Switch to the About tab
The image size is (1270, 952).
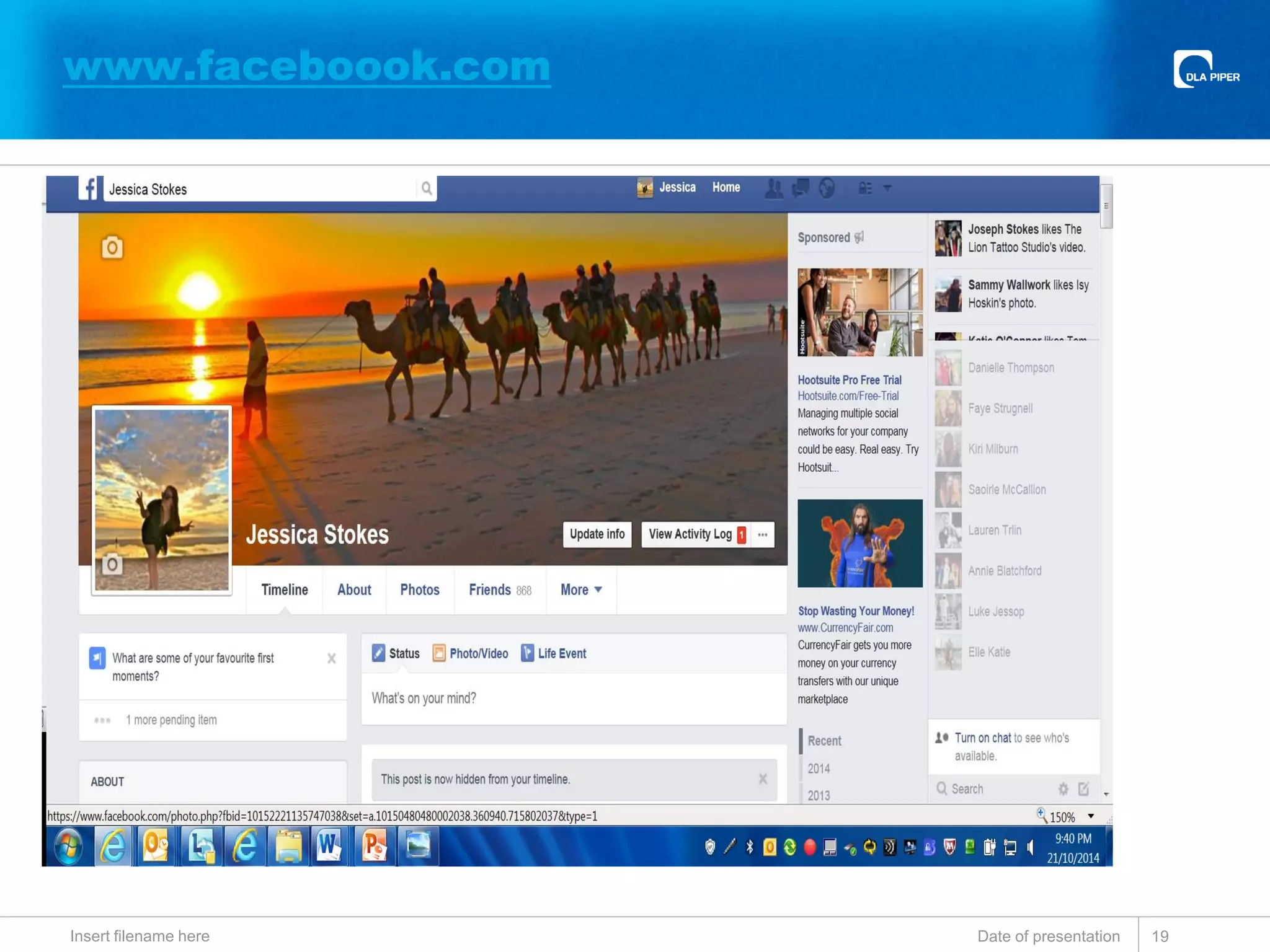354,590
